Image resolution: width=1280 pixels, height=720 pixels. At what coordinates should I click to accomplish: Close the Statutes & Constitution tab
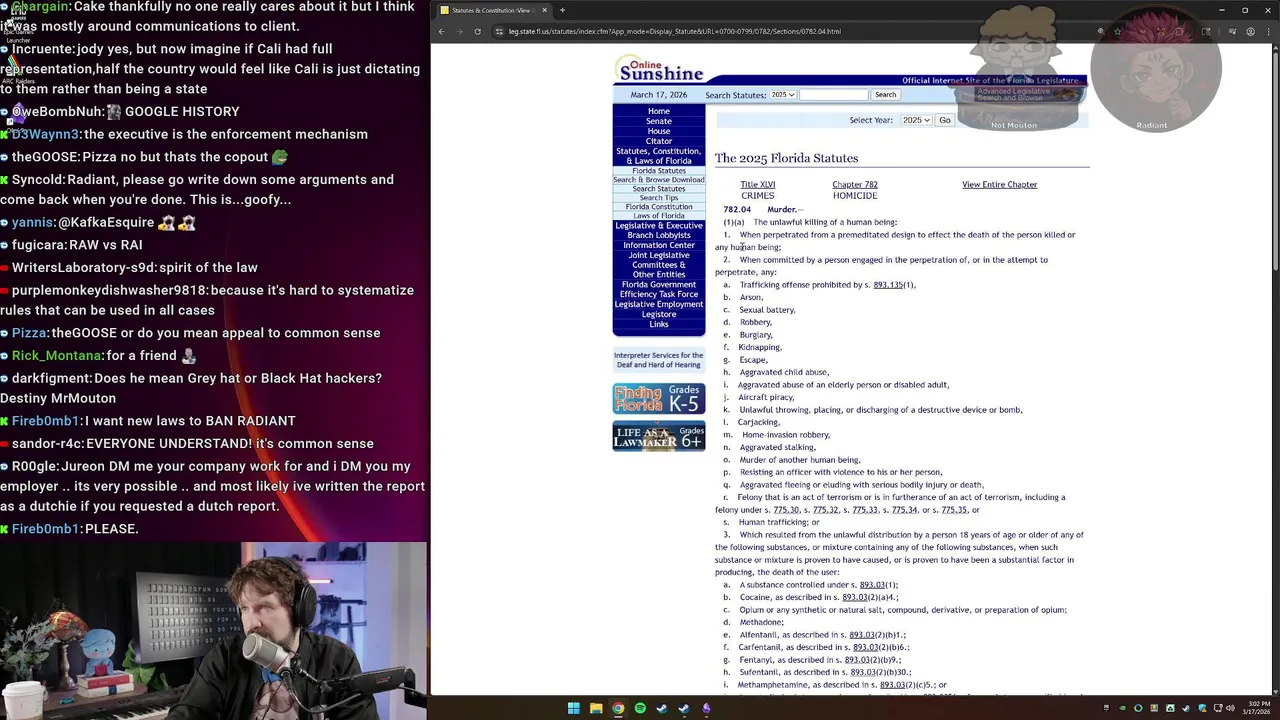click(x=544, y=10)
